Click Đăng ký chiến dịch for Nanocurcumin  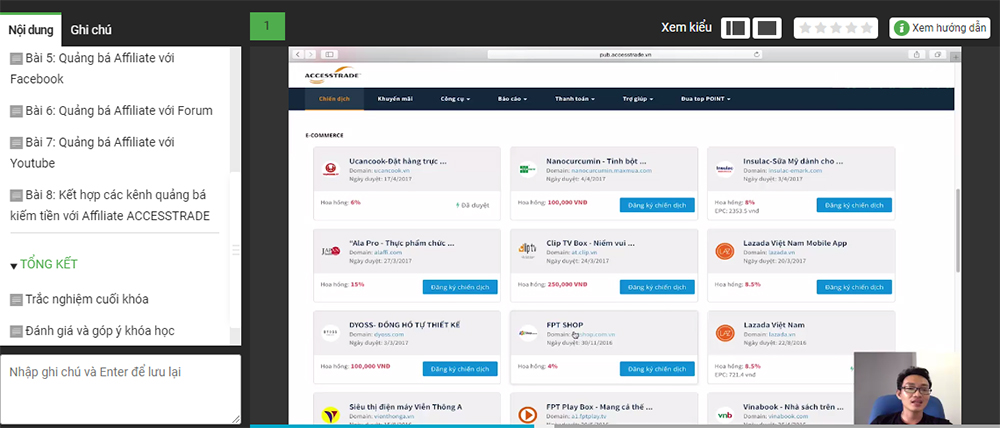[657, 205]
